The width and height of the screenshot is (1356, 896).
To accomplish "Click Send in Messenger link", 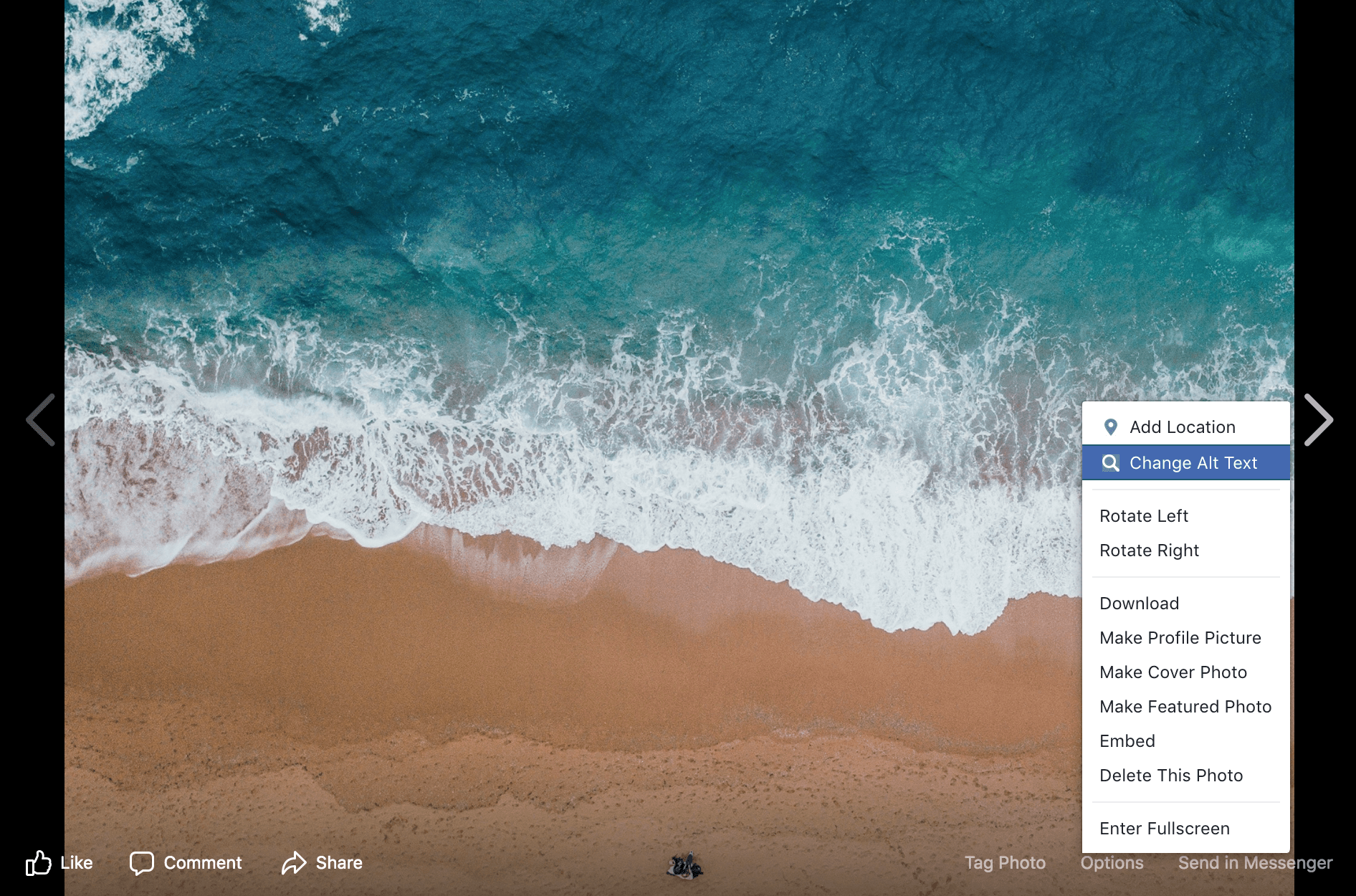I will point(1256,863).
